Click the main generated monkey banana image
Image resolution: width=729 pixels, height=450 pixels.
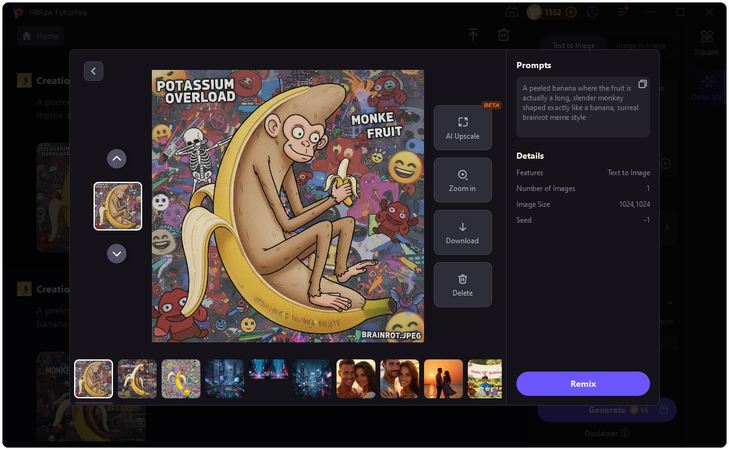pos(288,206)
